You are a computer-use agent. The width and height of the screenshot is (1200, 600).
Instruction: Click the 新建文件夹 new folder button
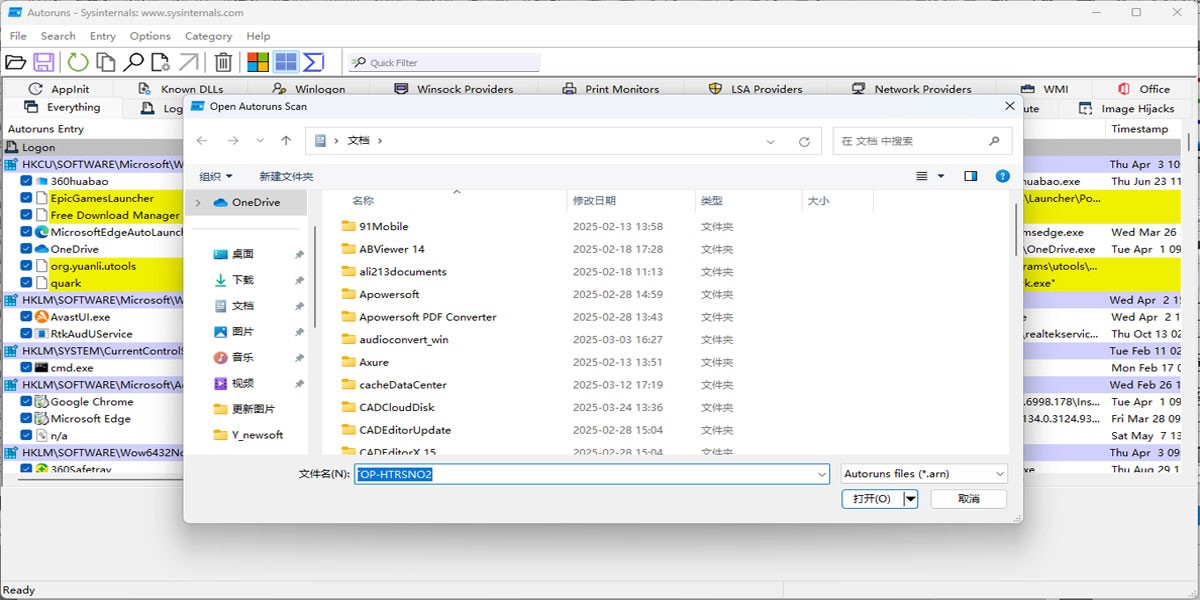pos(286,176)
